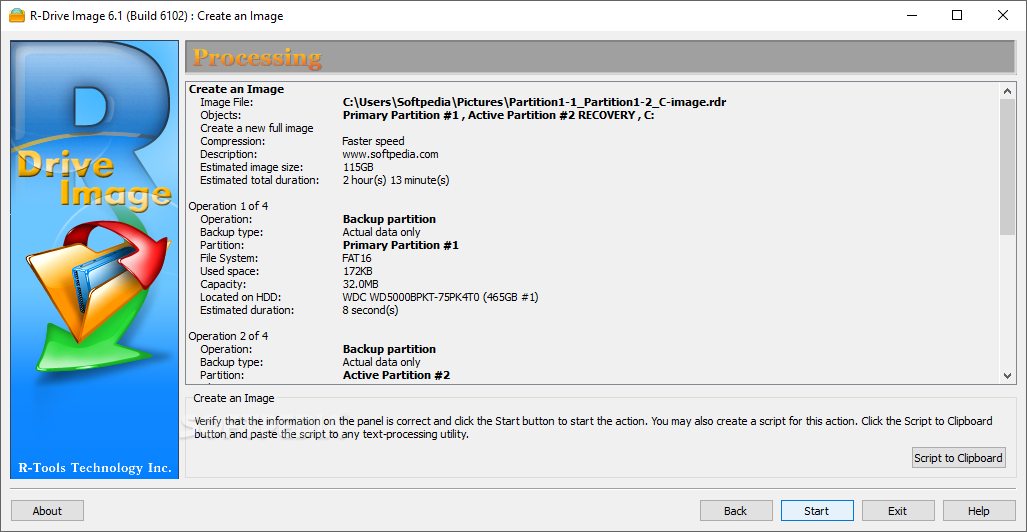1027x532 pixels.
Task: Close the R-Drive Image window
Action: [1003, 16]
